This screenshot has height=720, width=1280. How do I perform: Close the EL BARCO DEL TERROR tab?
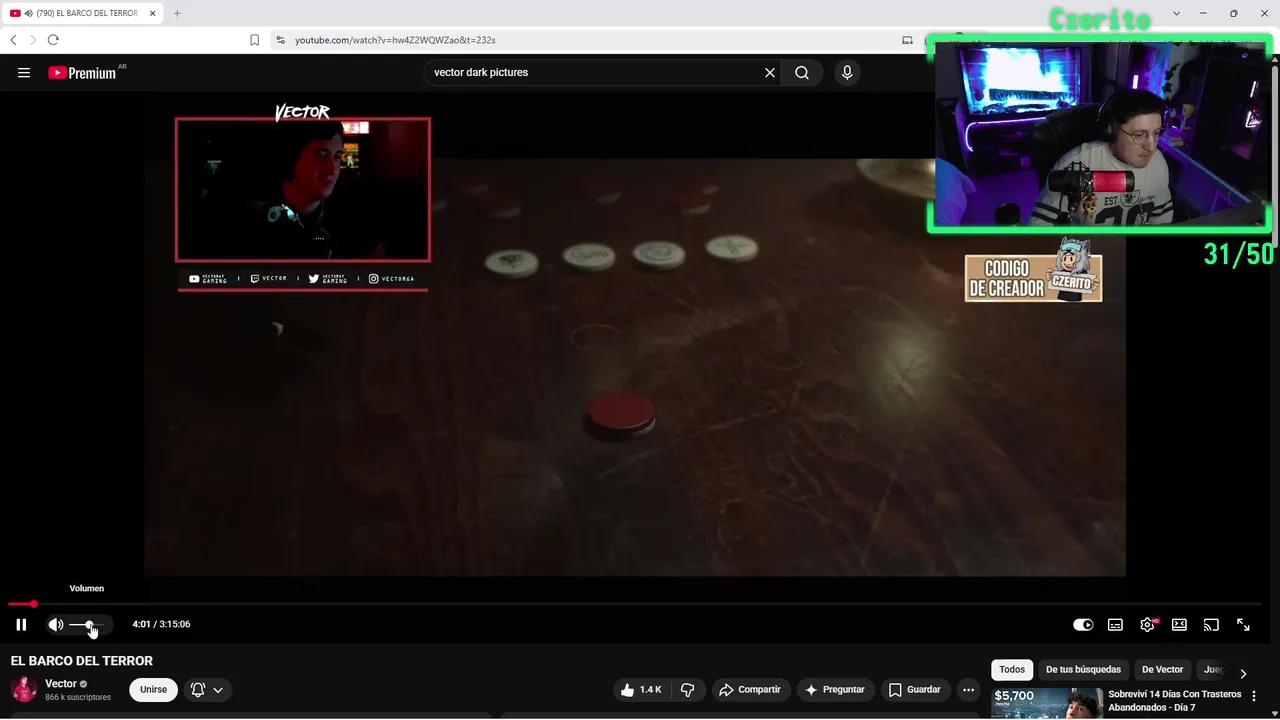click(153, 13)
